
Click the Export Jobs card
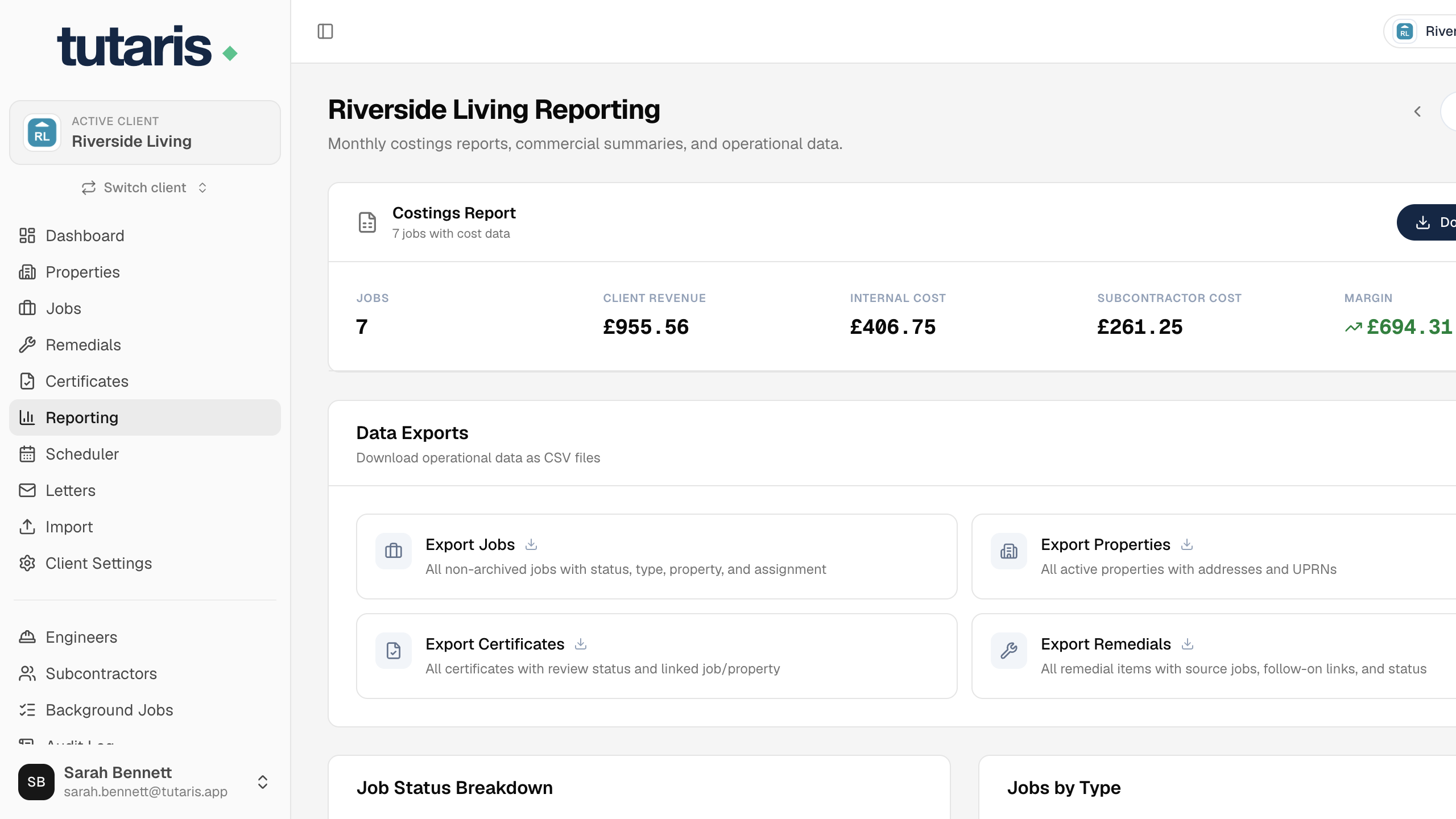(x=657, y=556)
